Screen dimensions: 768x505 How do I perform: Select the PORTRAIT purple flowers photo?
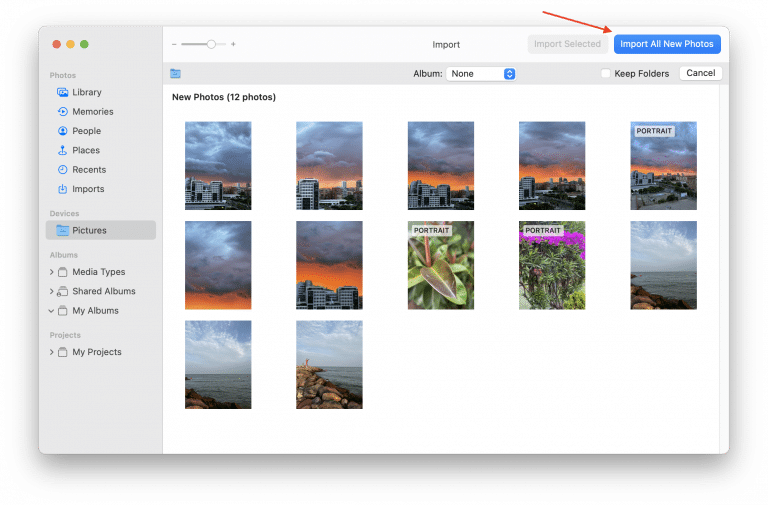pyautogui.click(x=552, y=265)
